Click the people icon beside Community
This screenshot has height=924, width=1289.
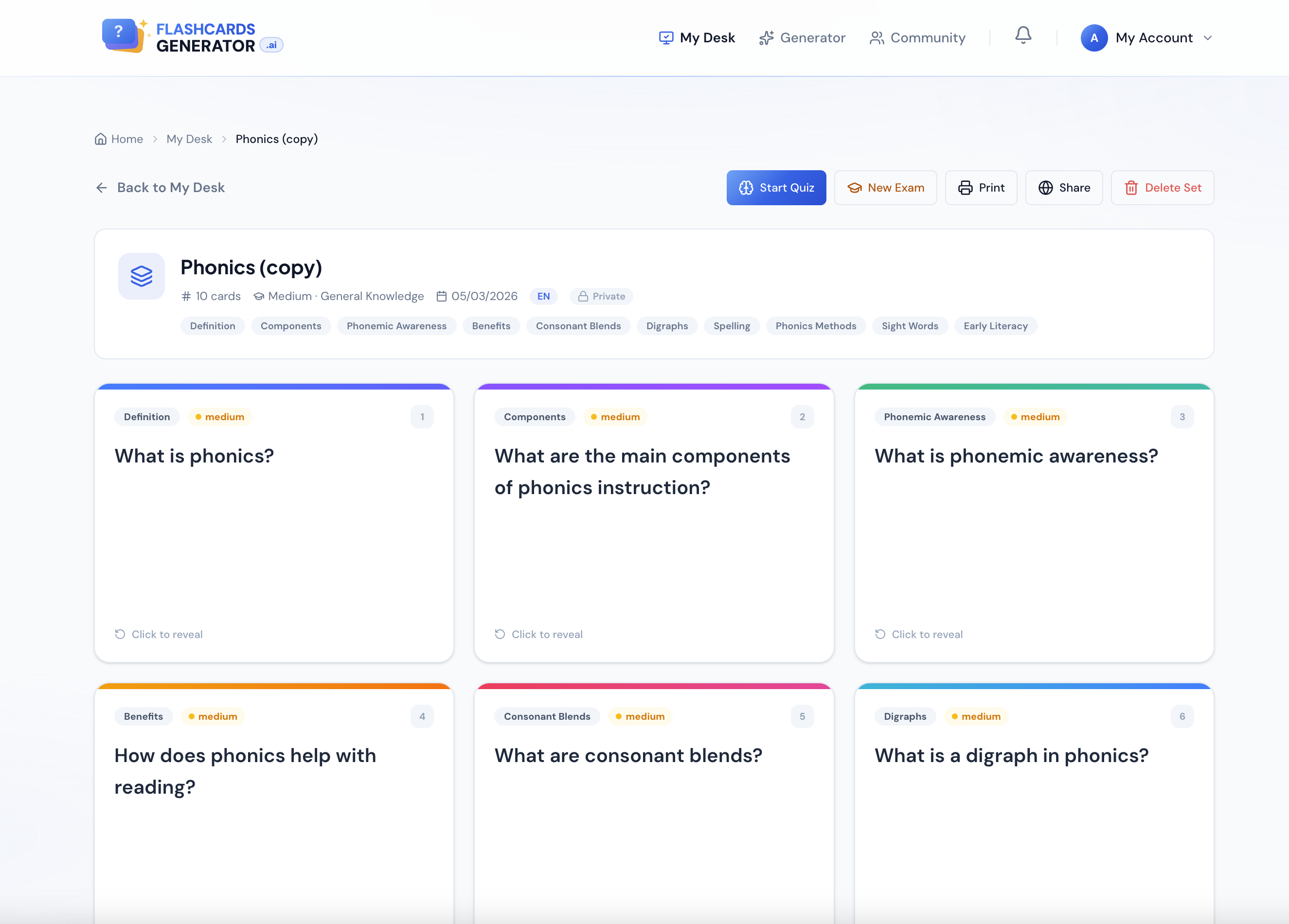pos(877,37)
